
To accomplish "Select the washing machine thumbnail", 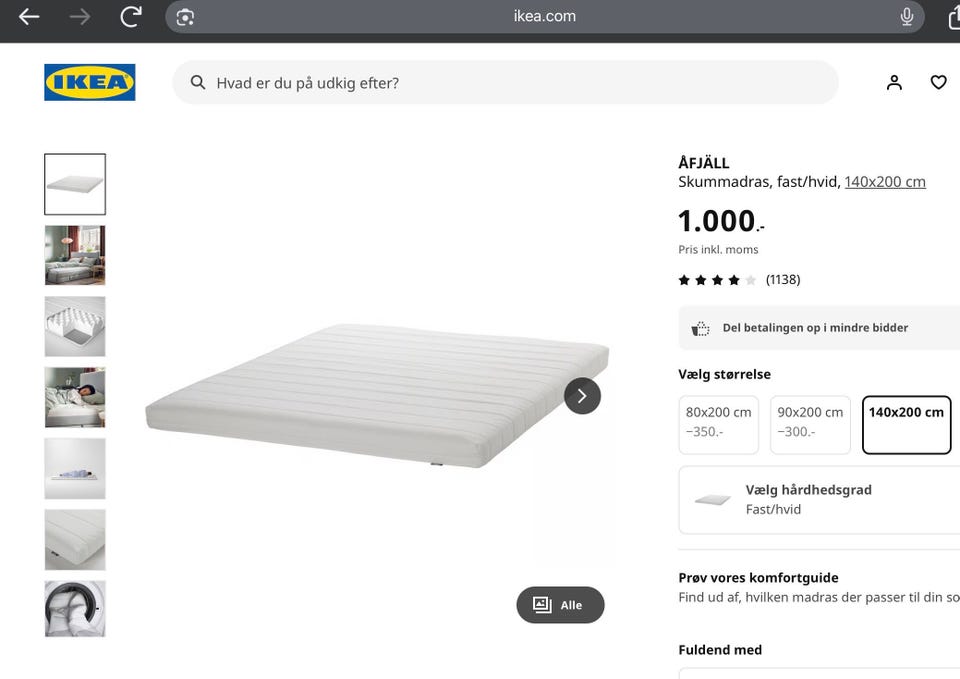I will point(75,609).
